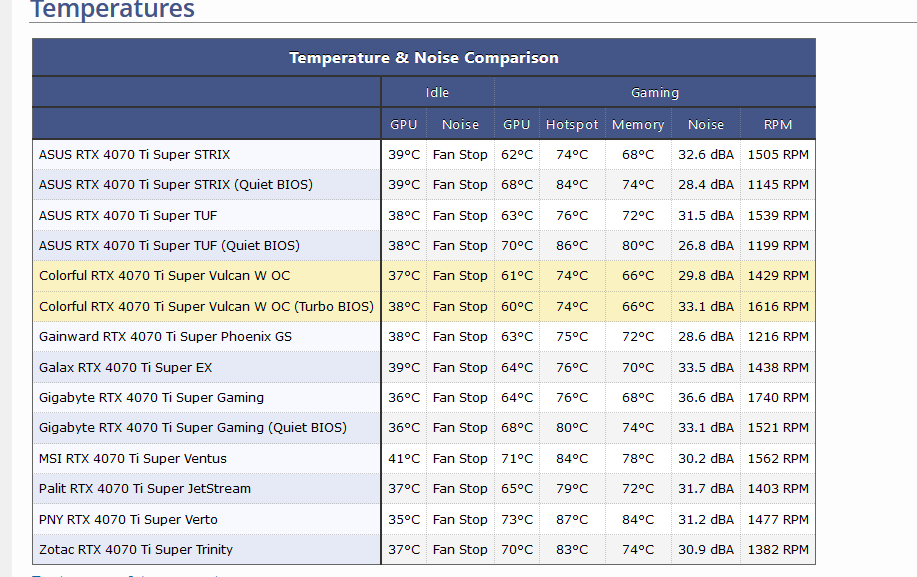
Task: Select the Temperature & Noise Comparison title
Action: click(424, 58)
